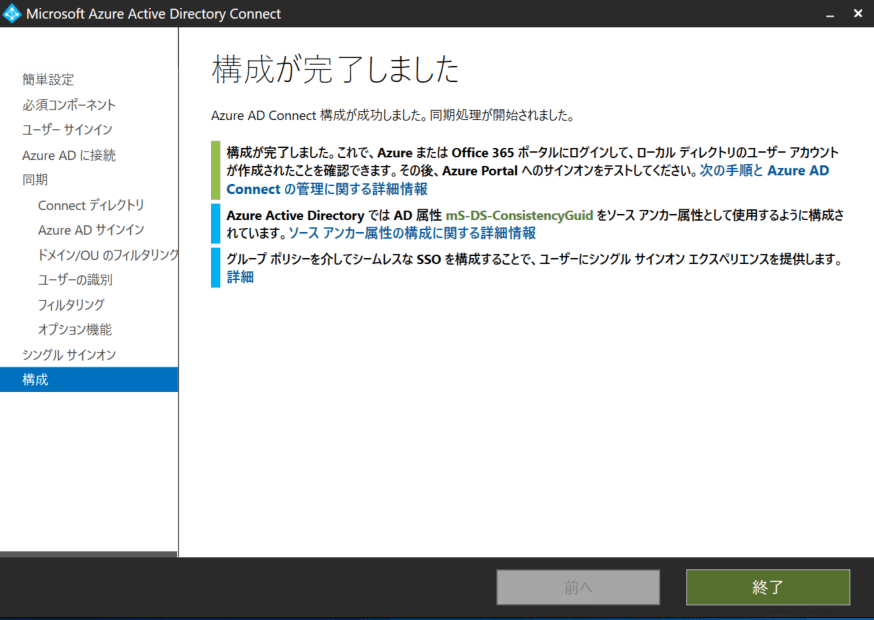Click the mS-DS-ConsistencyGuid attribute text

pos(519,215)
